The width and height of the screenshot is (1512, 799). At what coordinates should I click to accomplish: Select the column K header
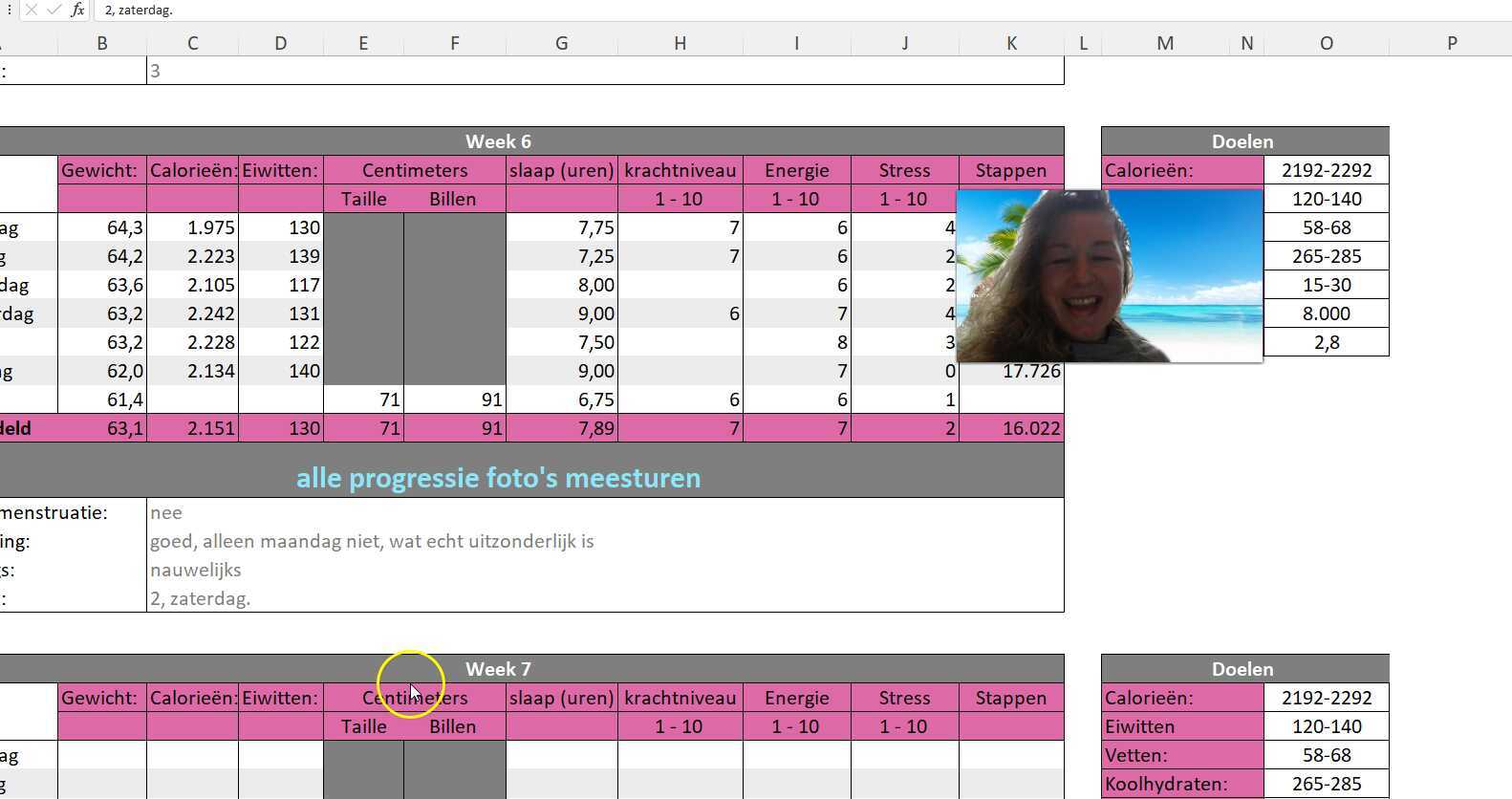point(1011,43)
